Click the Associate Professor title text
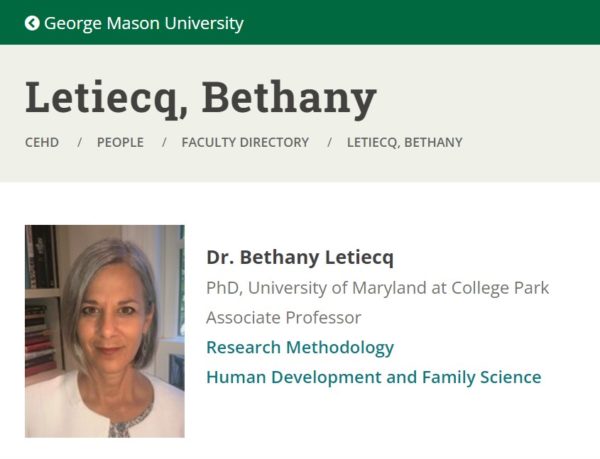The image size is (600, 459). (x=284, y=317)
